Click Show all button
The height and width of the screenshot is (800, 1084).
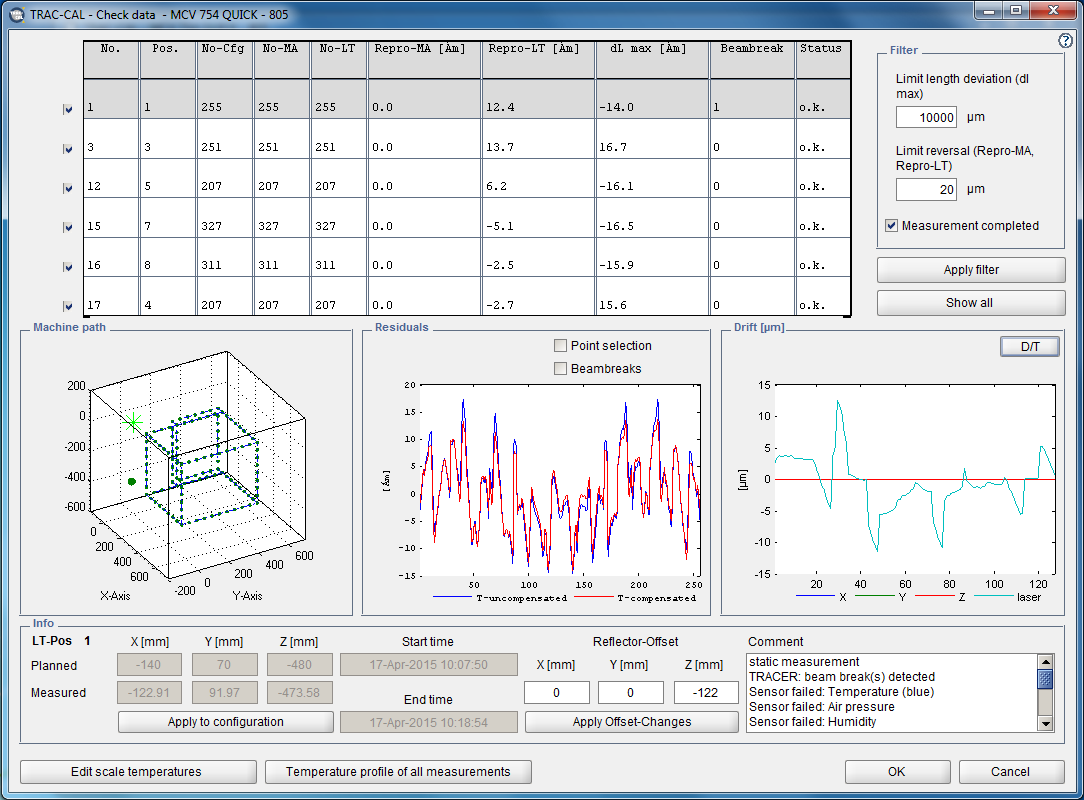[x=971, y=303]
